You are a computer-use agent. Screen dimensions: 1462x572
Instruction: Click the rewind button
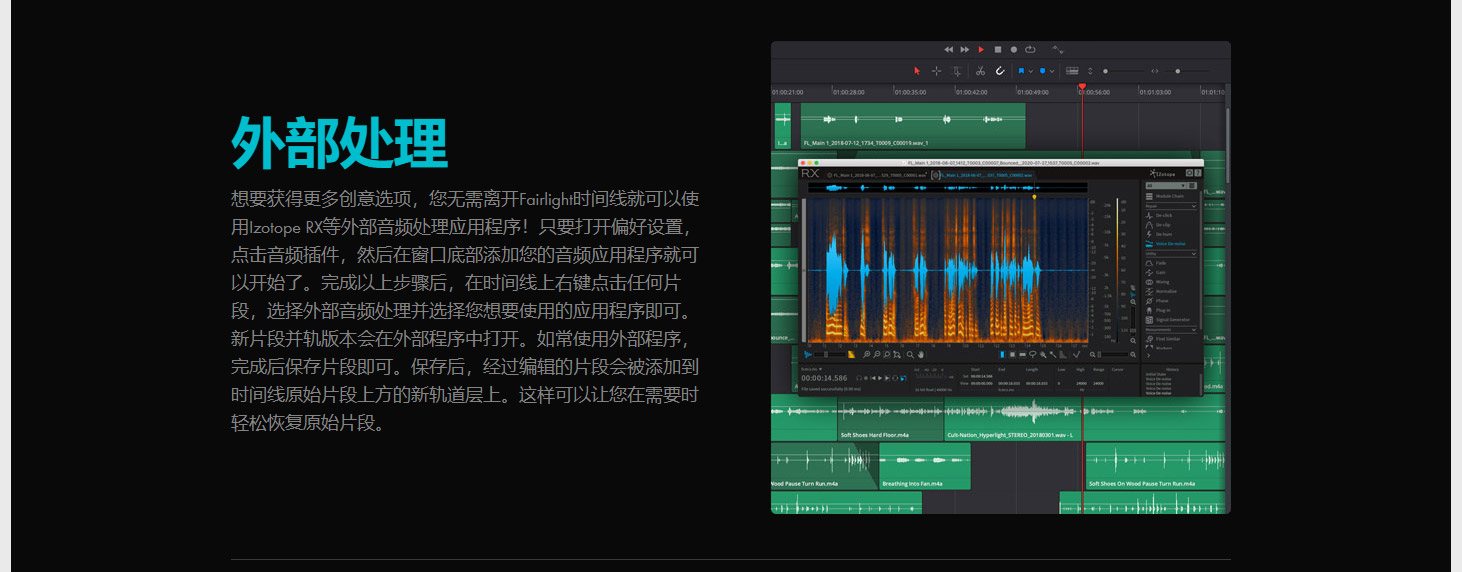(949, 49)
